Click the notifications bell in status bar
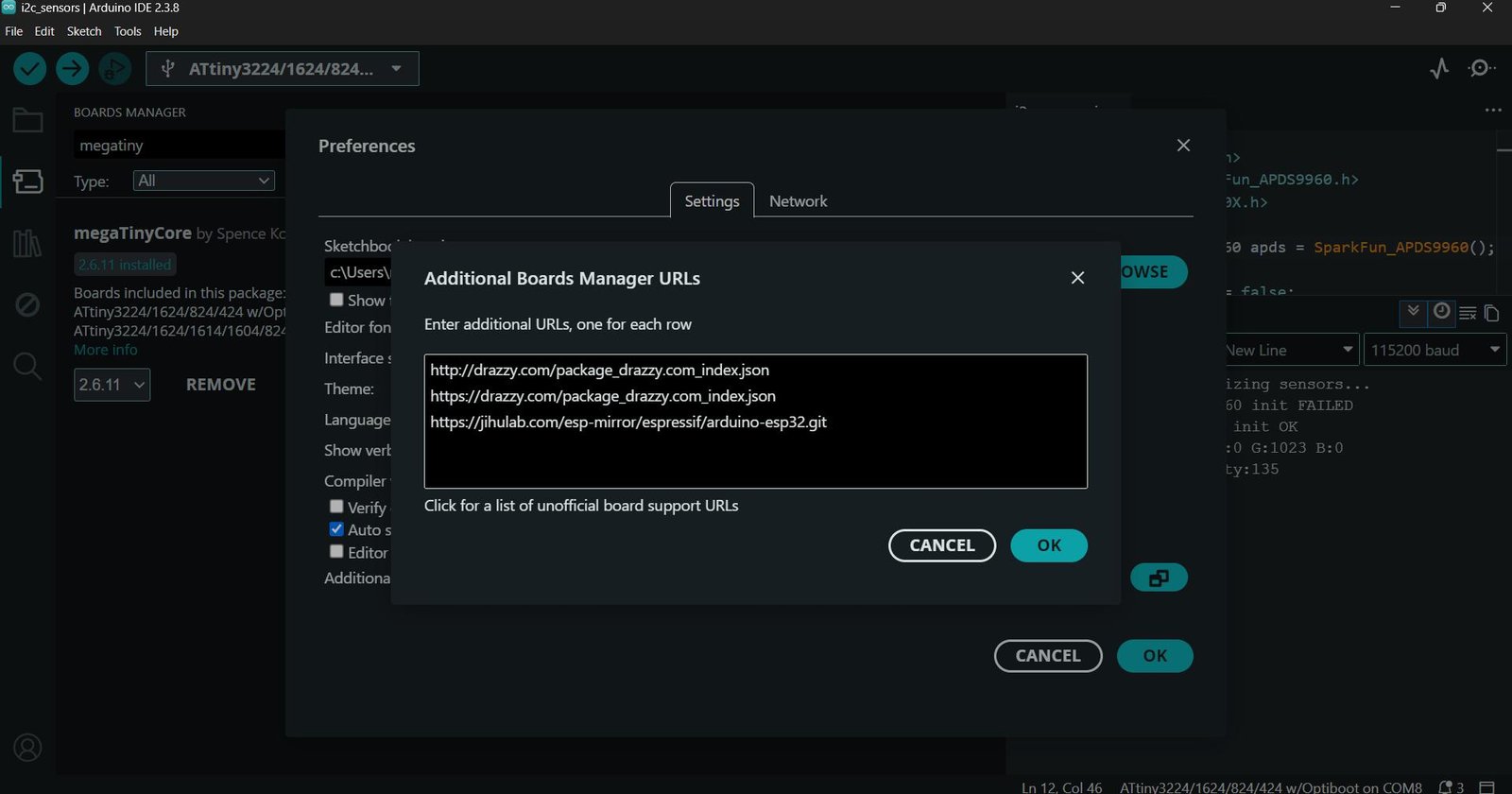The height and width of the screenshot is (794, 1512). point(1446,786)
